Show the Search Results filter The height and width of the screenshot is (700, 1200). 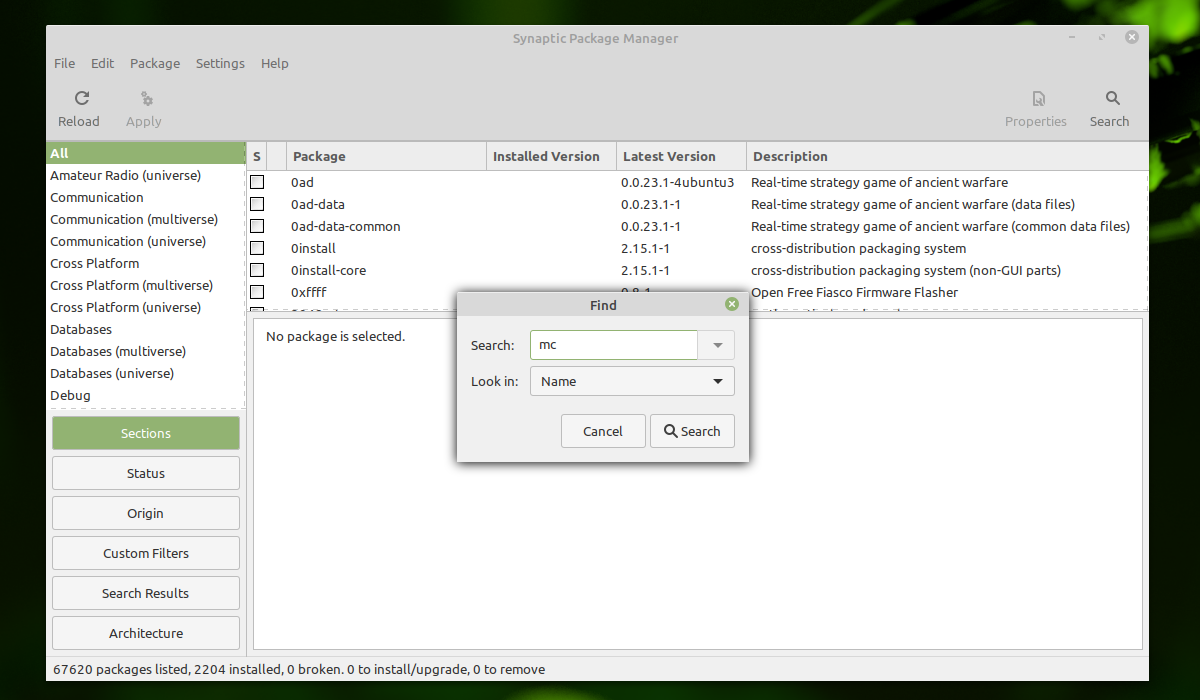(146, 593)
